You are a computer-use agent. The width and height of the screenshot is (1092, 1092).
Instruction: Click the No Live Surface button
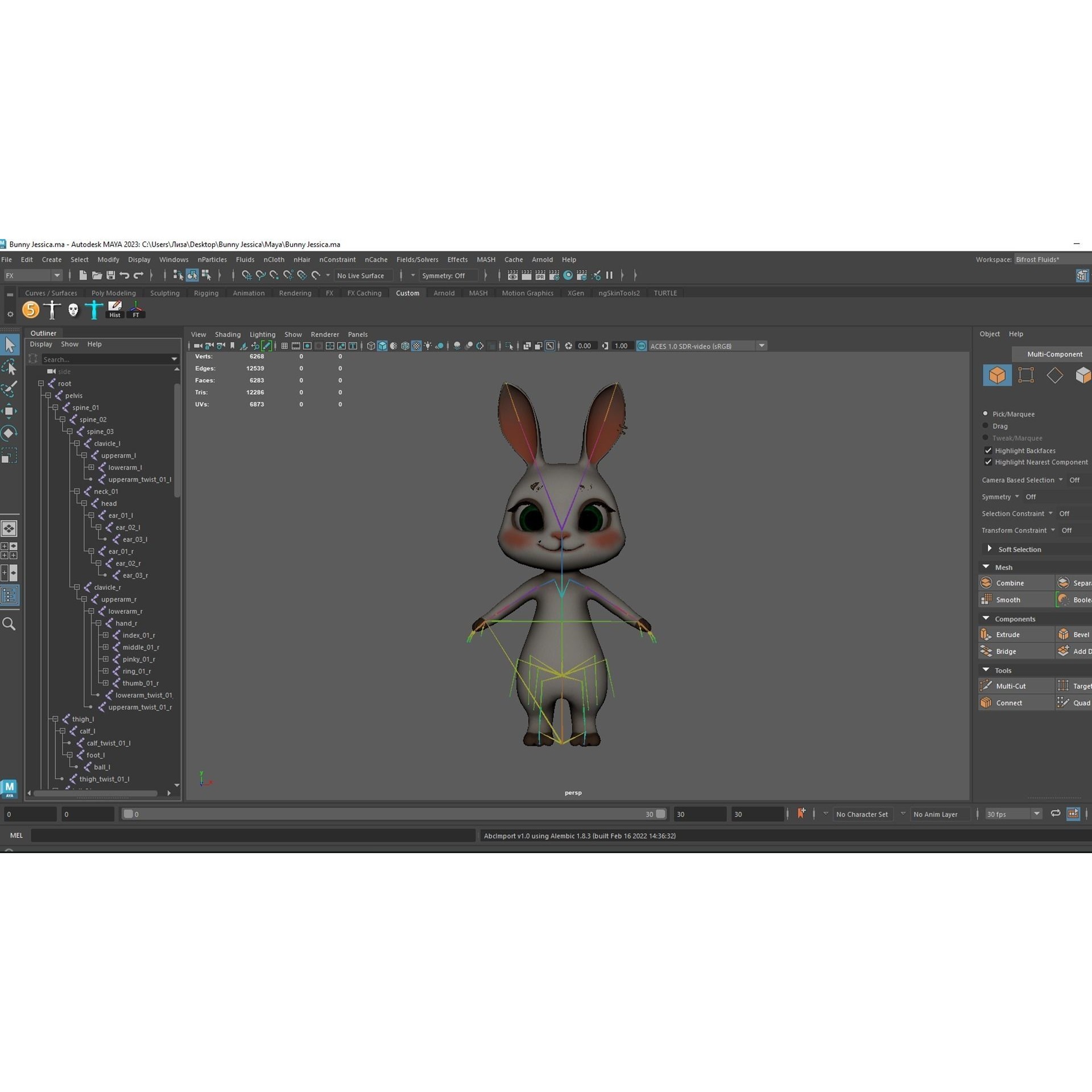(360, 275)
